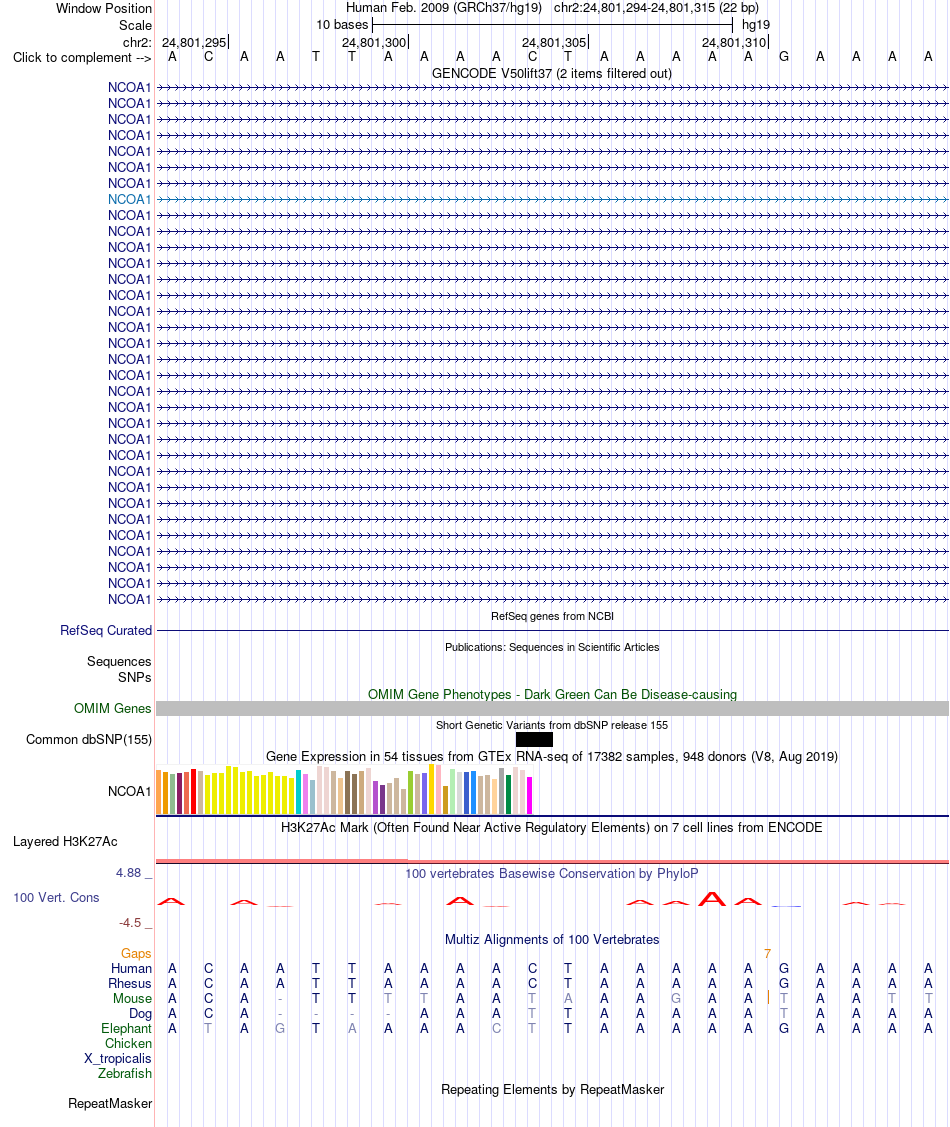The height and width of the screenshot is (1127, 950).
Task: Open the OMIM Genes track label
Action: coord(112,709)
